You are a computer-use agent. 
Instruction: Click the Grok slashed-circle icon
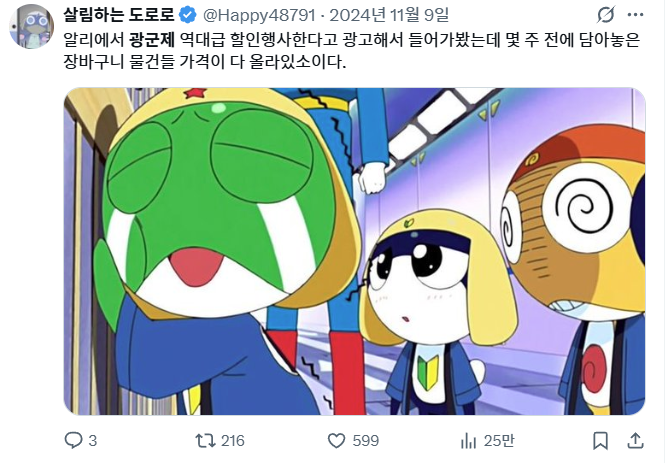pos(605,15)
